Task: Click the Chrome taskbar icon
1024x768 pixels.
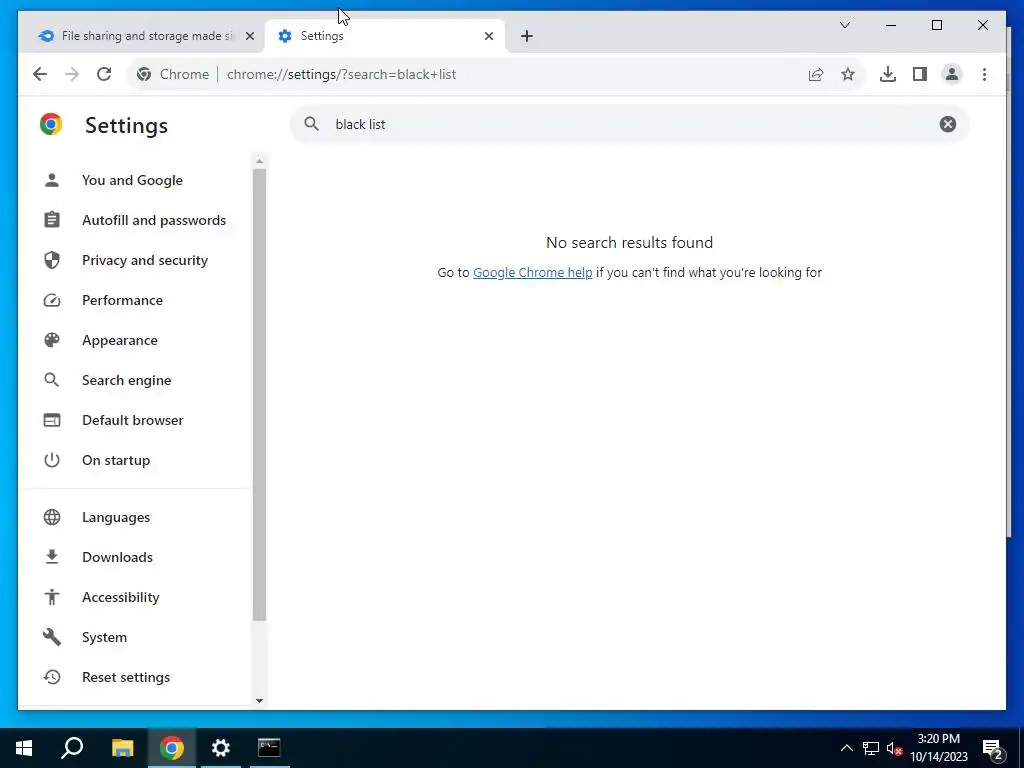Action: coord(172,748)
